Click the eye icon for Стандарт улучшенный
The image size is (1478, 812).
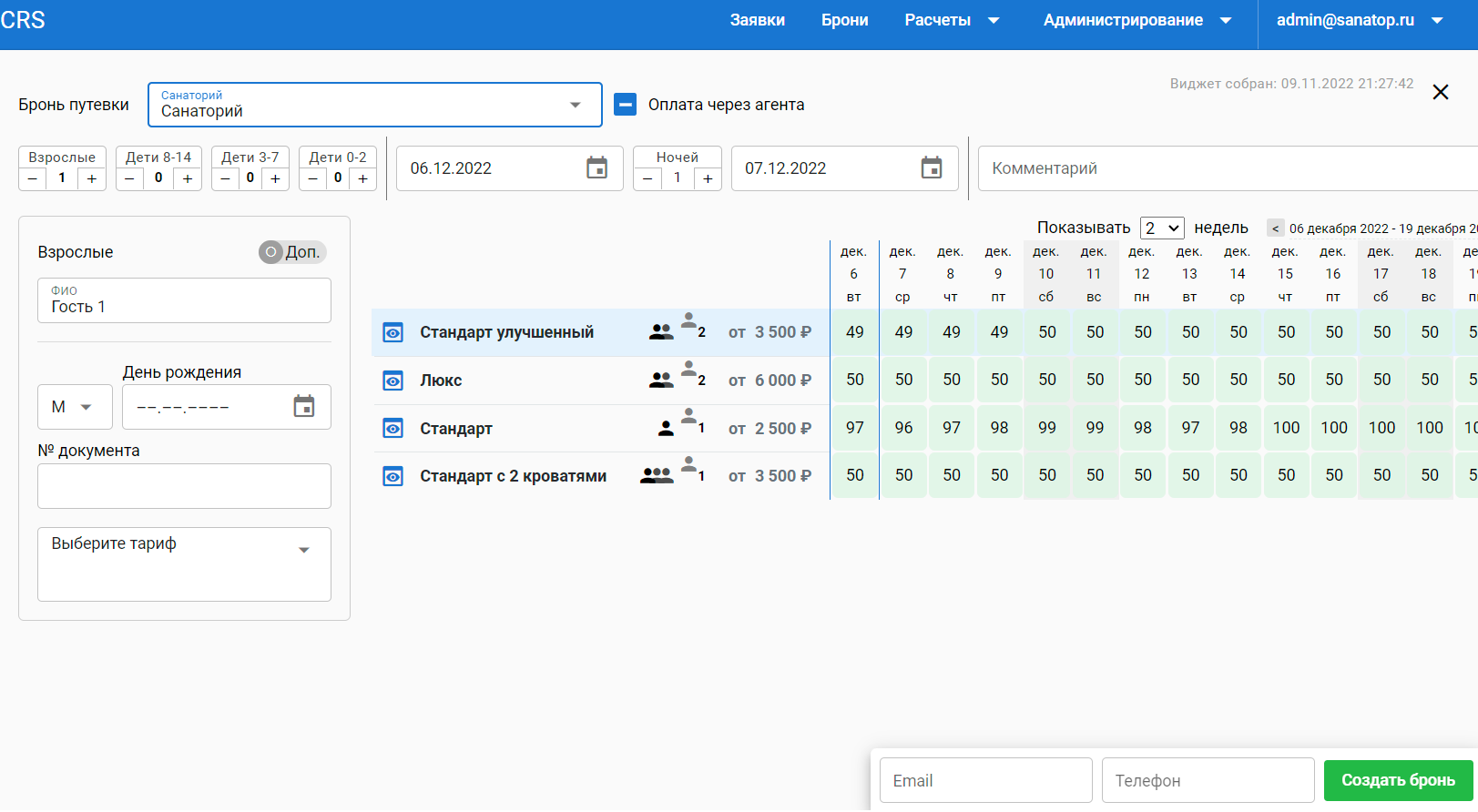pos(392,333)
